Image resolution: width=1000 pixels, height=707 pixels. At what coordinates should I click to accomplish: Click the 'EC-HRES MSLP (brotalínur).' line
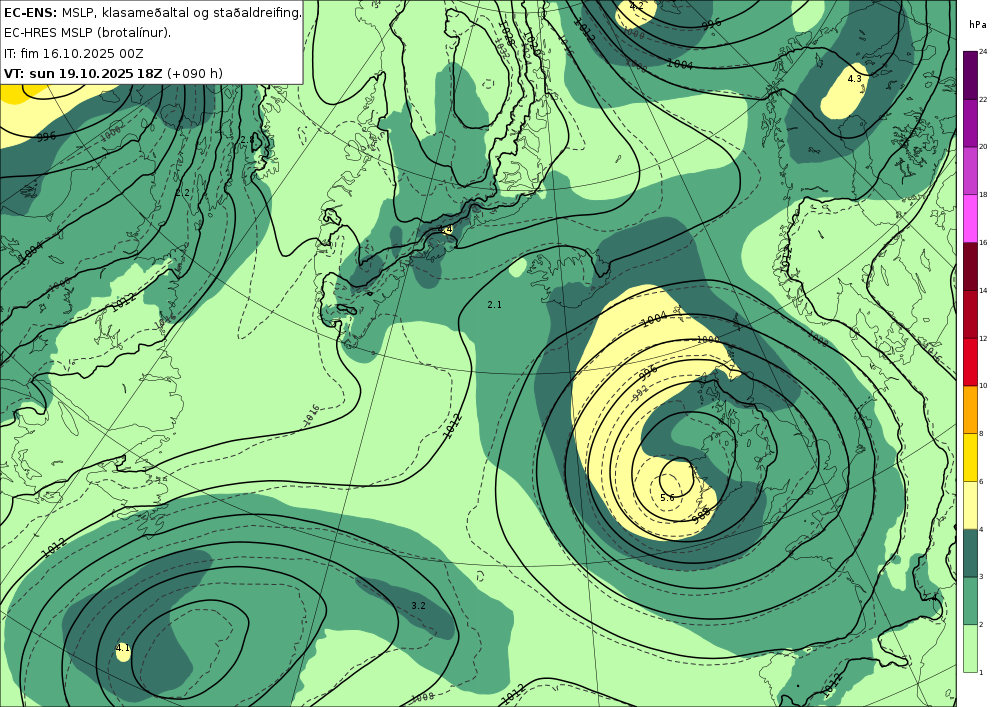coord(87,33)
